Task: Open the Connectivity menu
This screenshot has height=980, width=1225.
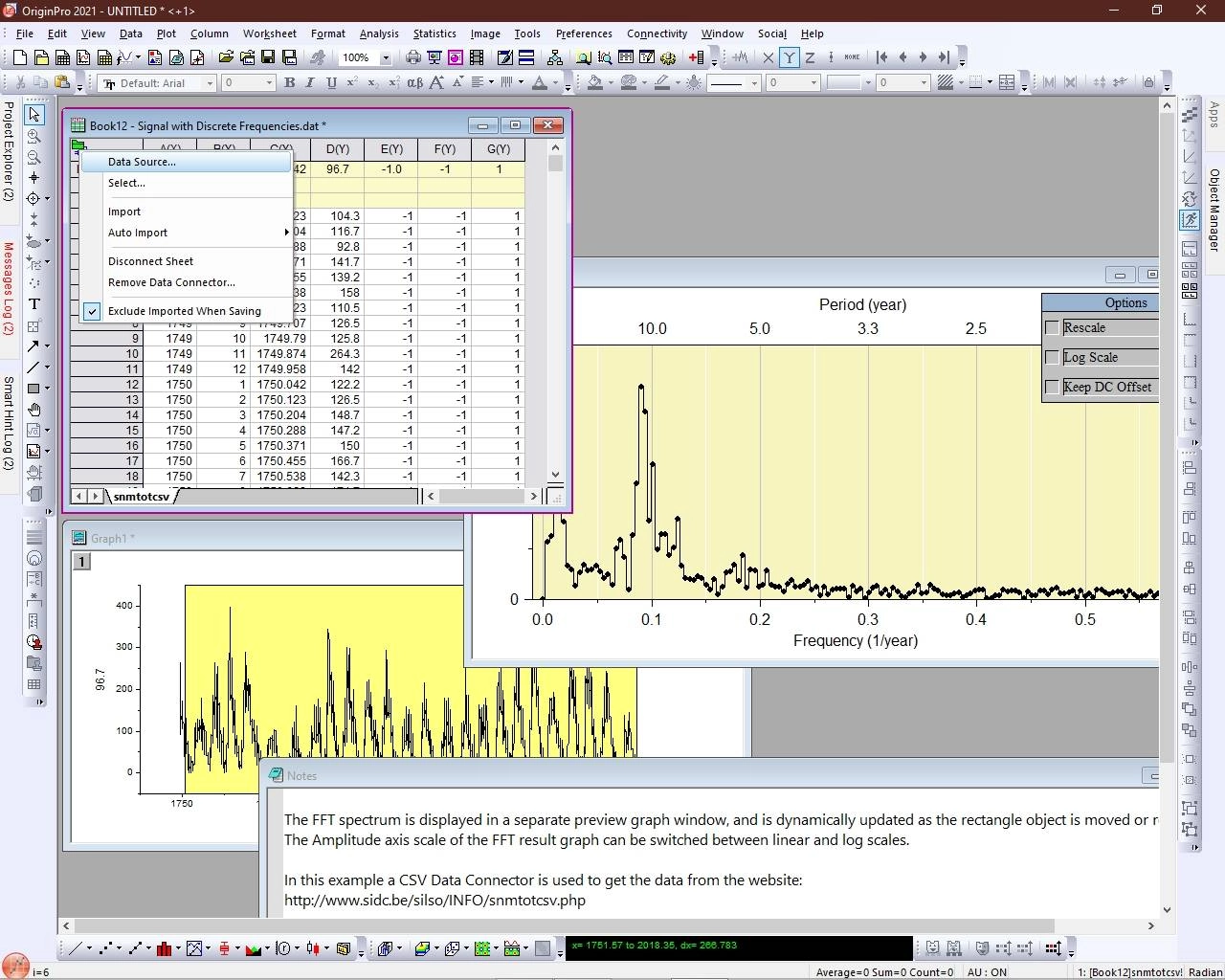Action: pyautogui.click(x=657, y=33)
